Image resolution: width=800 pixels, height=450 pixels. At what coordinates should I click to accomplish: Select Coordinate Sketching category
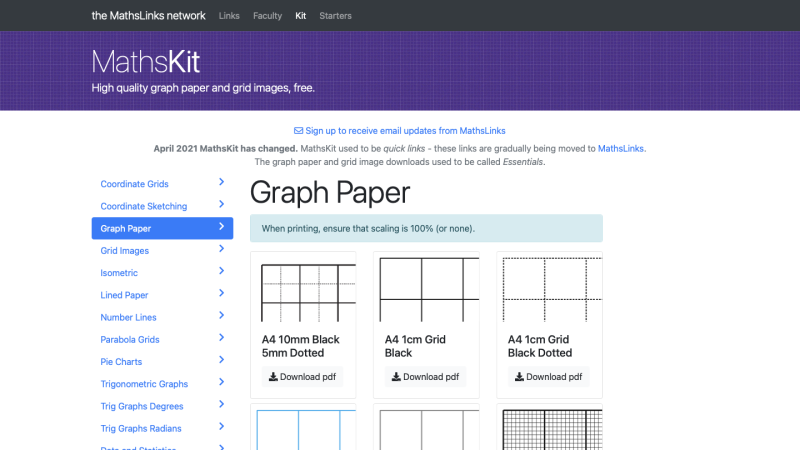tap(162, 206)
